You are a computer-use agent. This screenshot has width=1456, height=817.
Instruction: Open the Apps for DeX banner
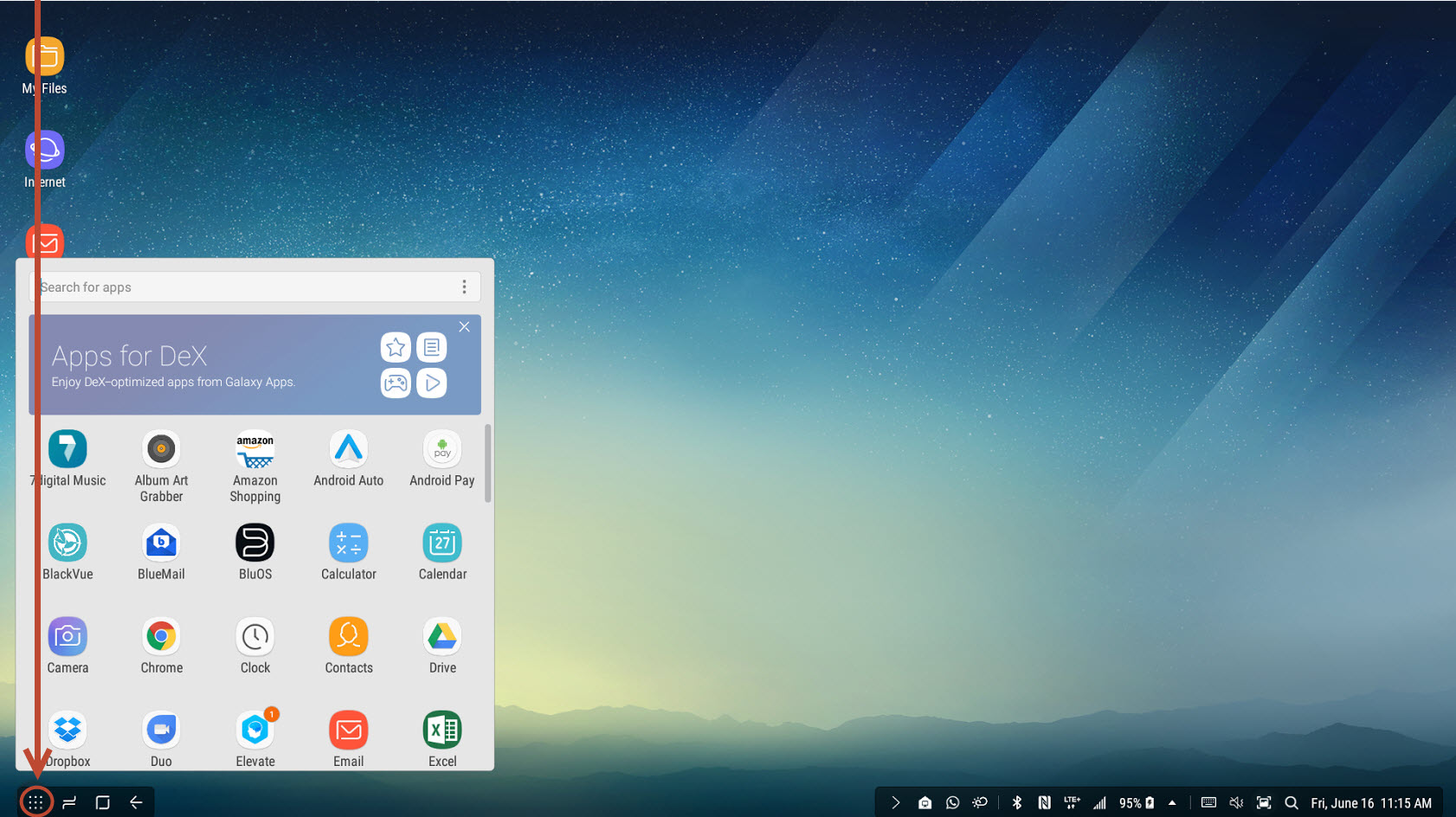254,364
